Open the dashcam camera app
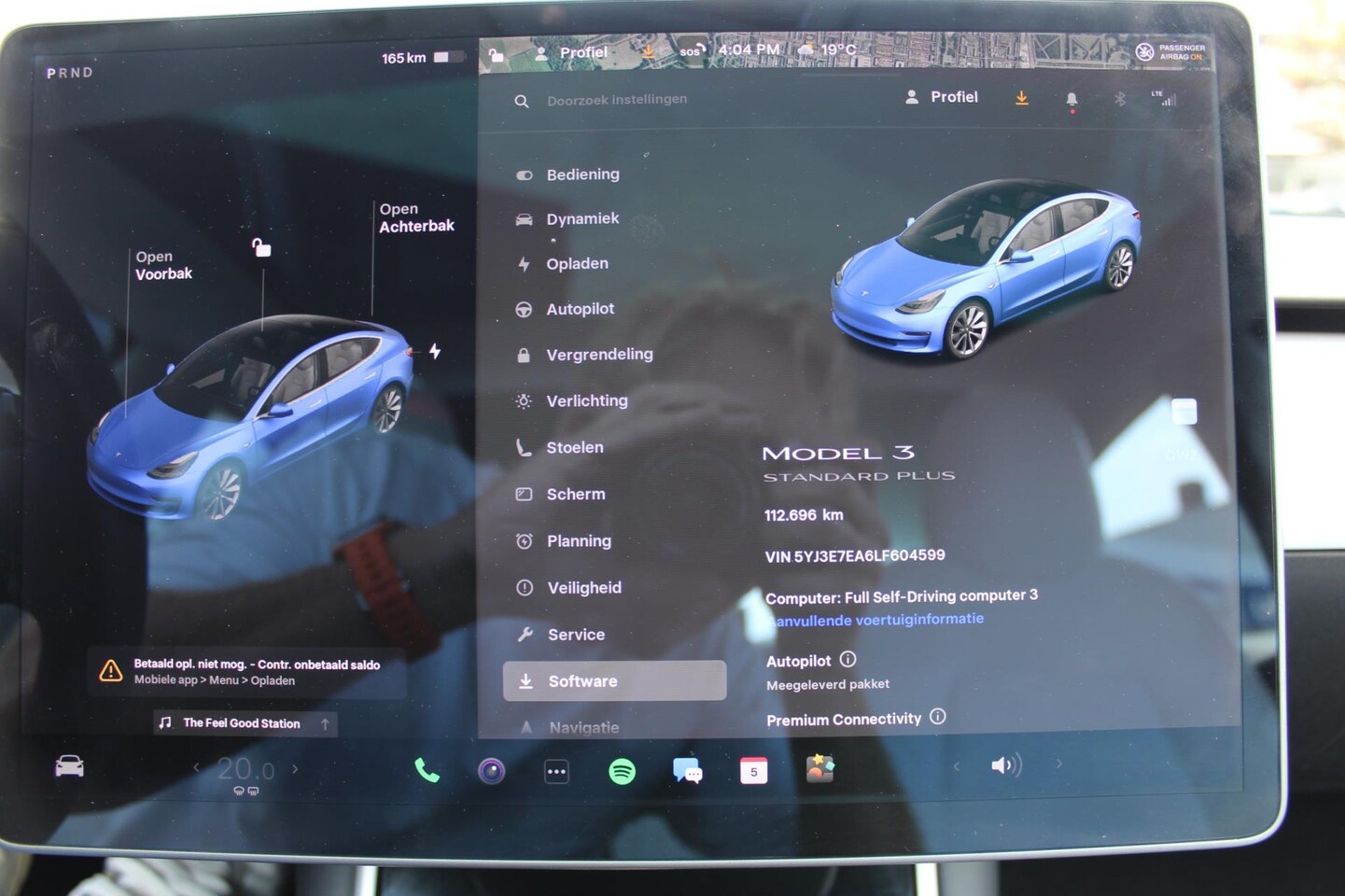 (x=491, y=771)
